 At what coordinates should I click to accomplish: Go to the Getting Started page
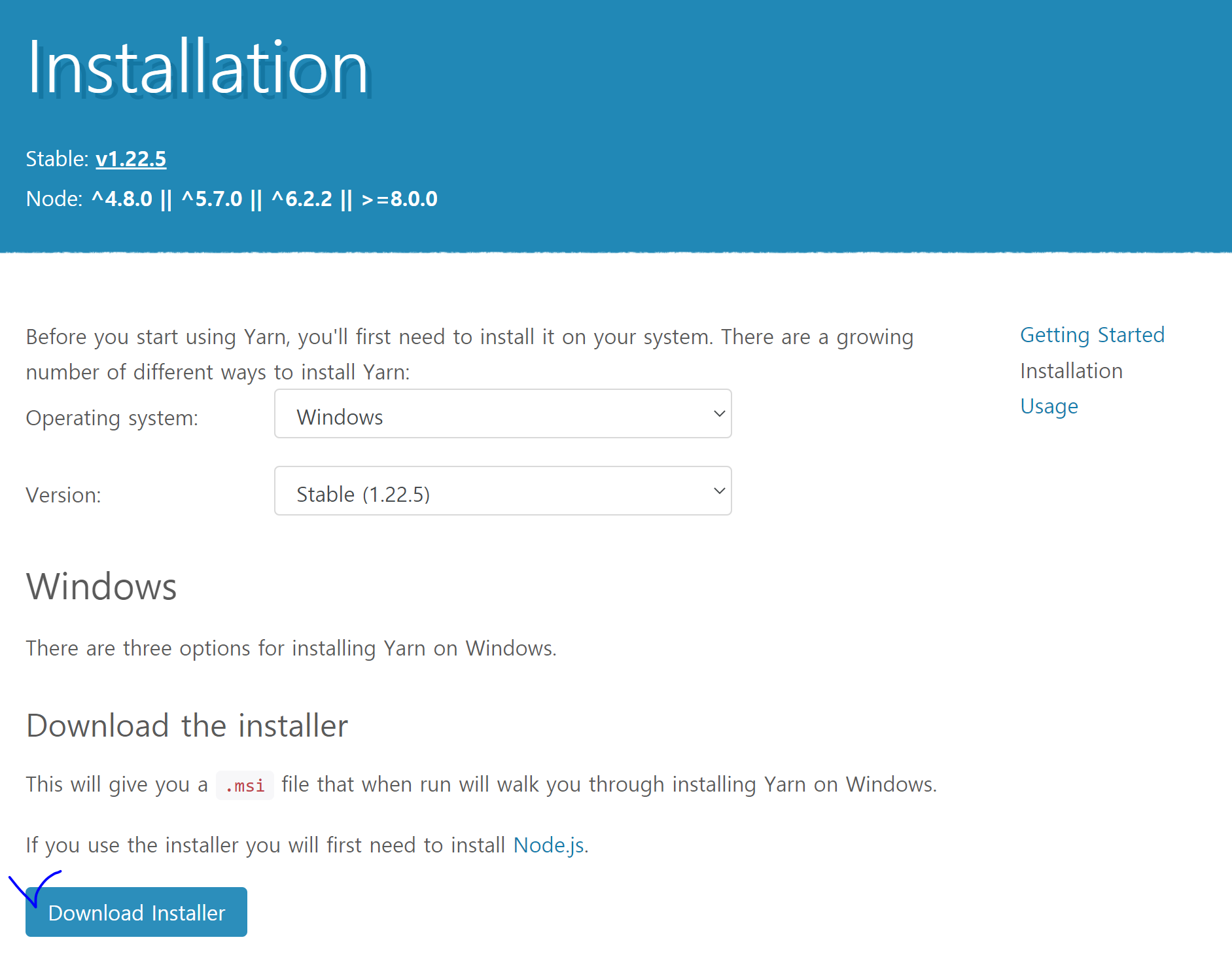click(x=1092, y=335)
